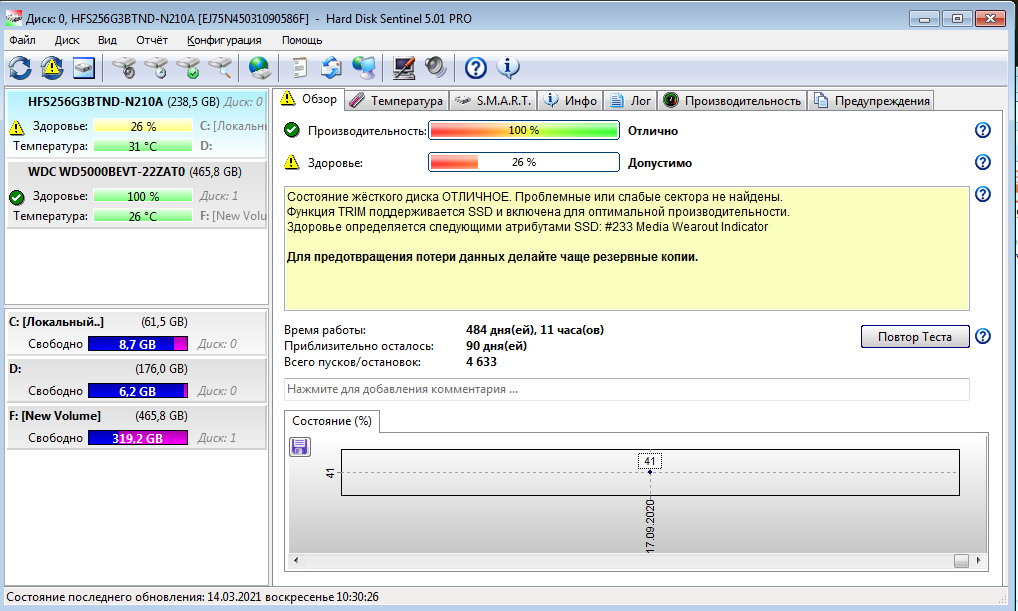Image resolution: width=1018 pixels, height=611 pixels.
Task: Select the C: [Локальный..] partition
Action: tap(136, 333)
